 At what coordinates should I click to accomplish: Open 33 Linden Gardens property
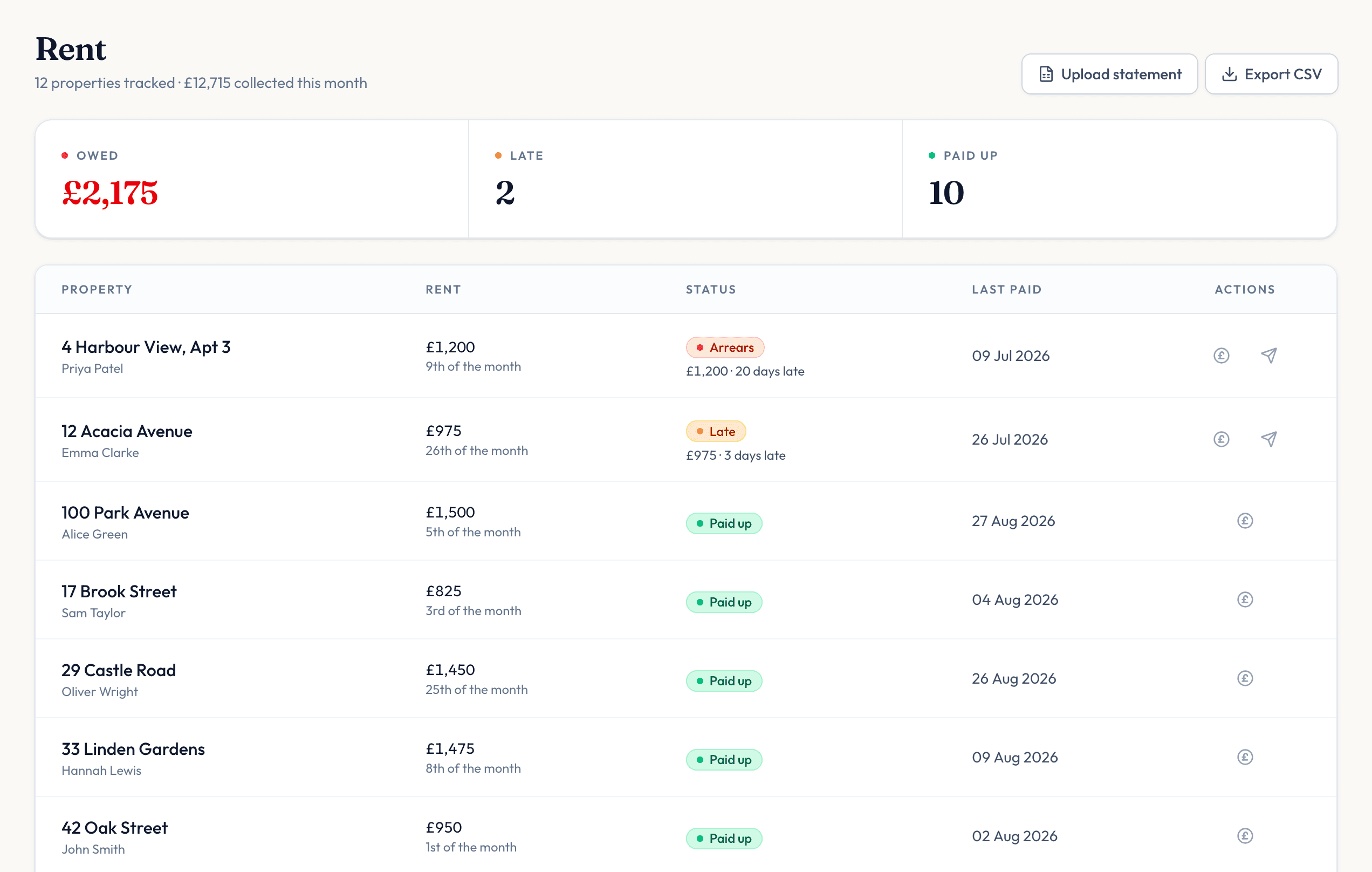(133, 749)
